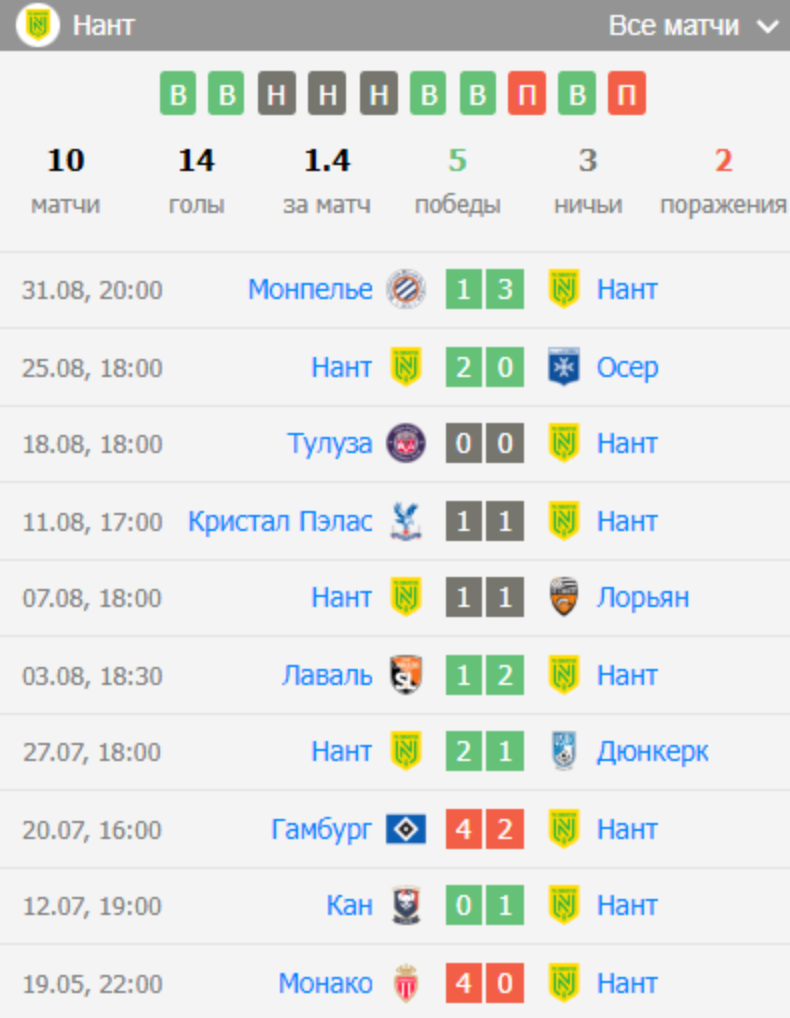Viewport: 790px width, 1018px height.
Task: Select the Кристал Пэлас club crest
Action: point(405,520)
